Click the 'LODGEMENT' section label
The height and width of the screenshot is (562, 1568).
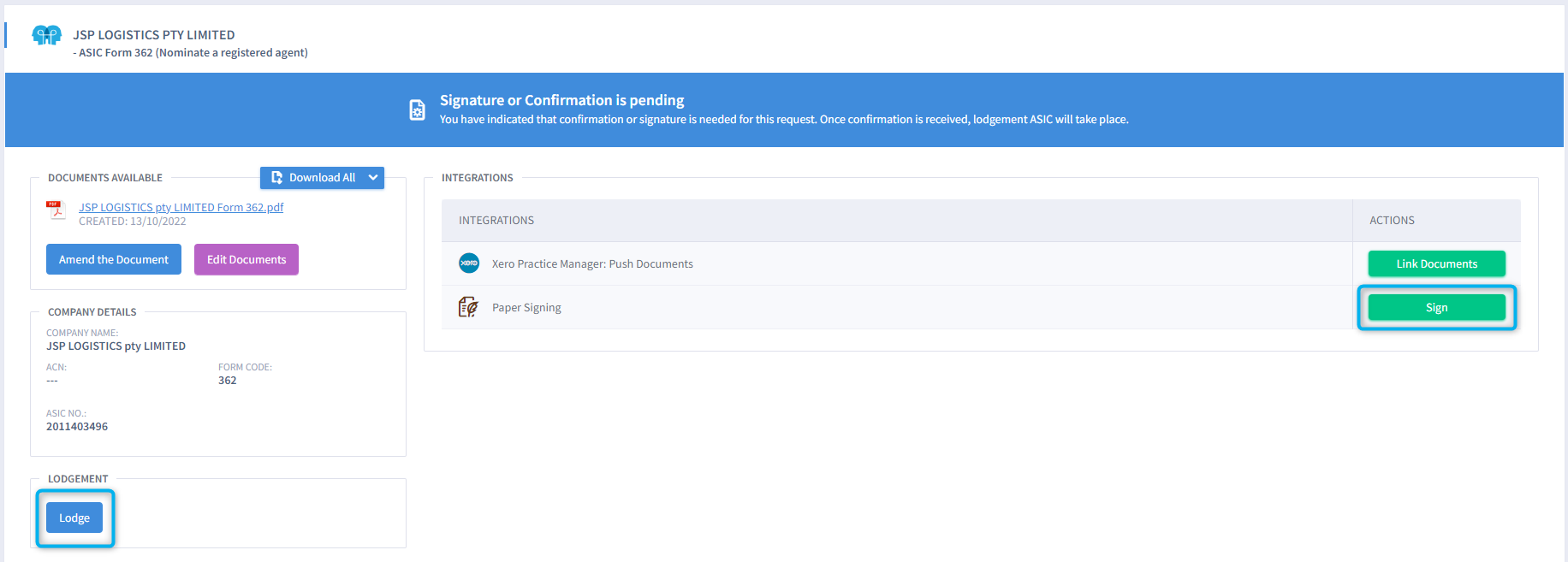(78, 479)
